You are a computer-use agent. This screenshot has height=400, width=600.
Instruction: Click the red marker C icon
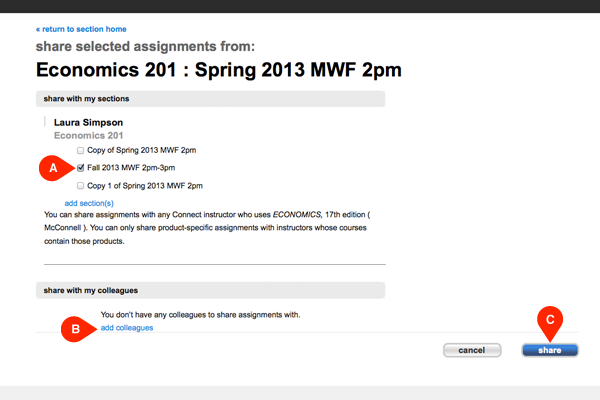[549, 318]
